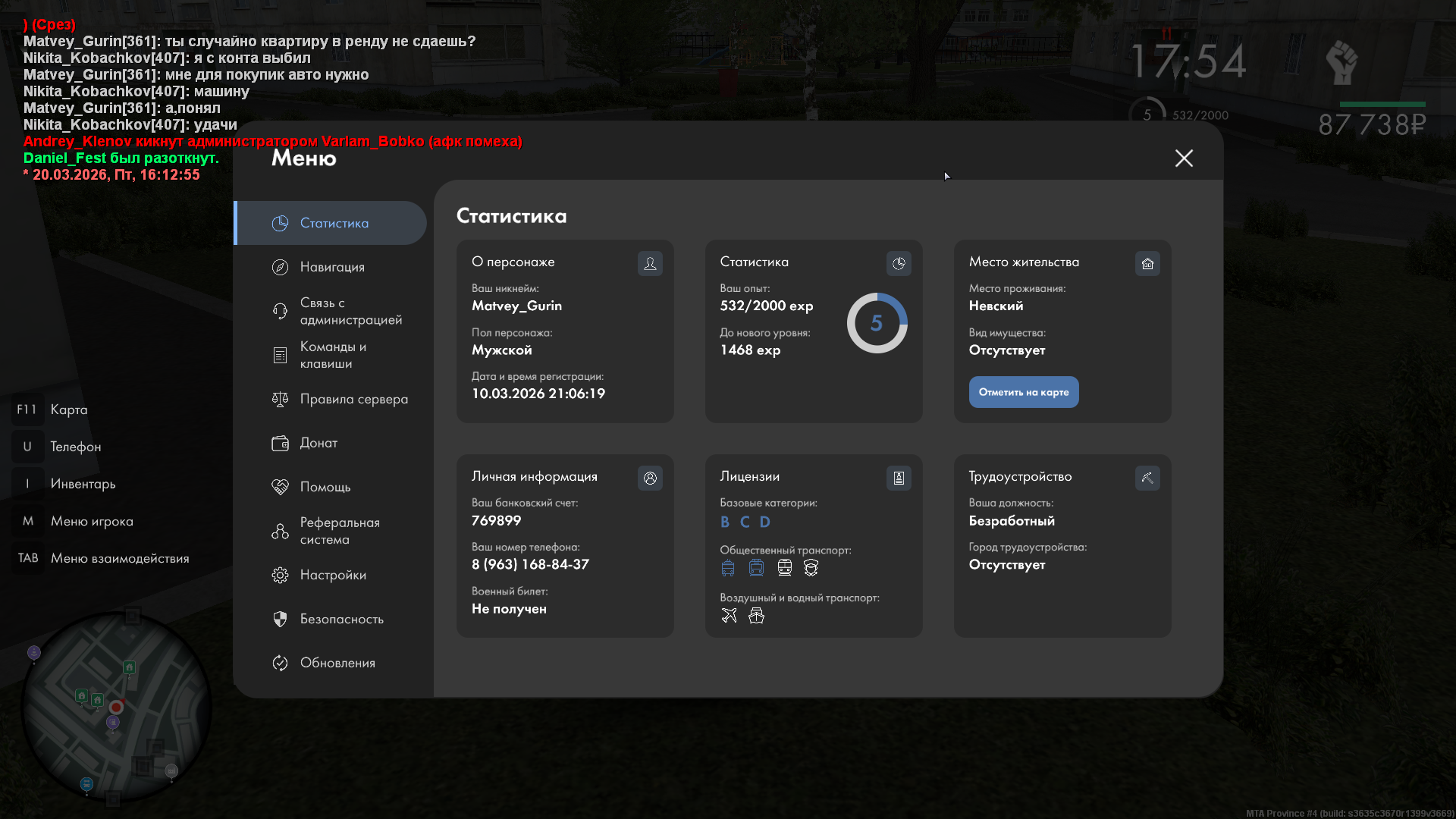Close the Меню window
The image size is (1456, 819).
[1184, 158]
